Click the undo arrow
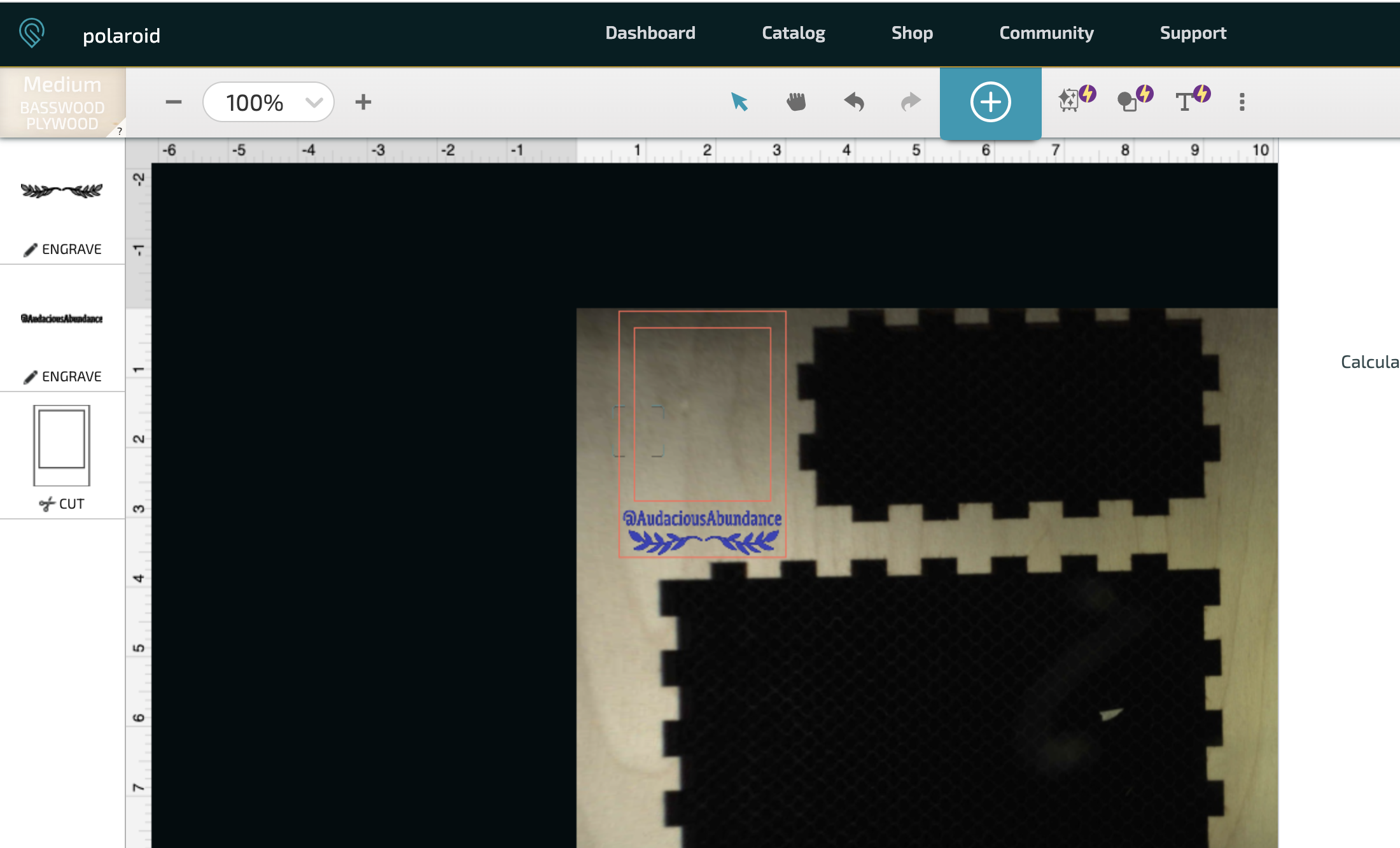This screenshot has height=848, width=1400. (x=854, y=102)
